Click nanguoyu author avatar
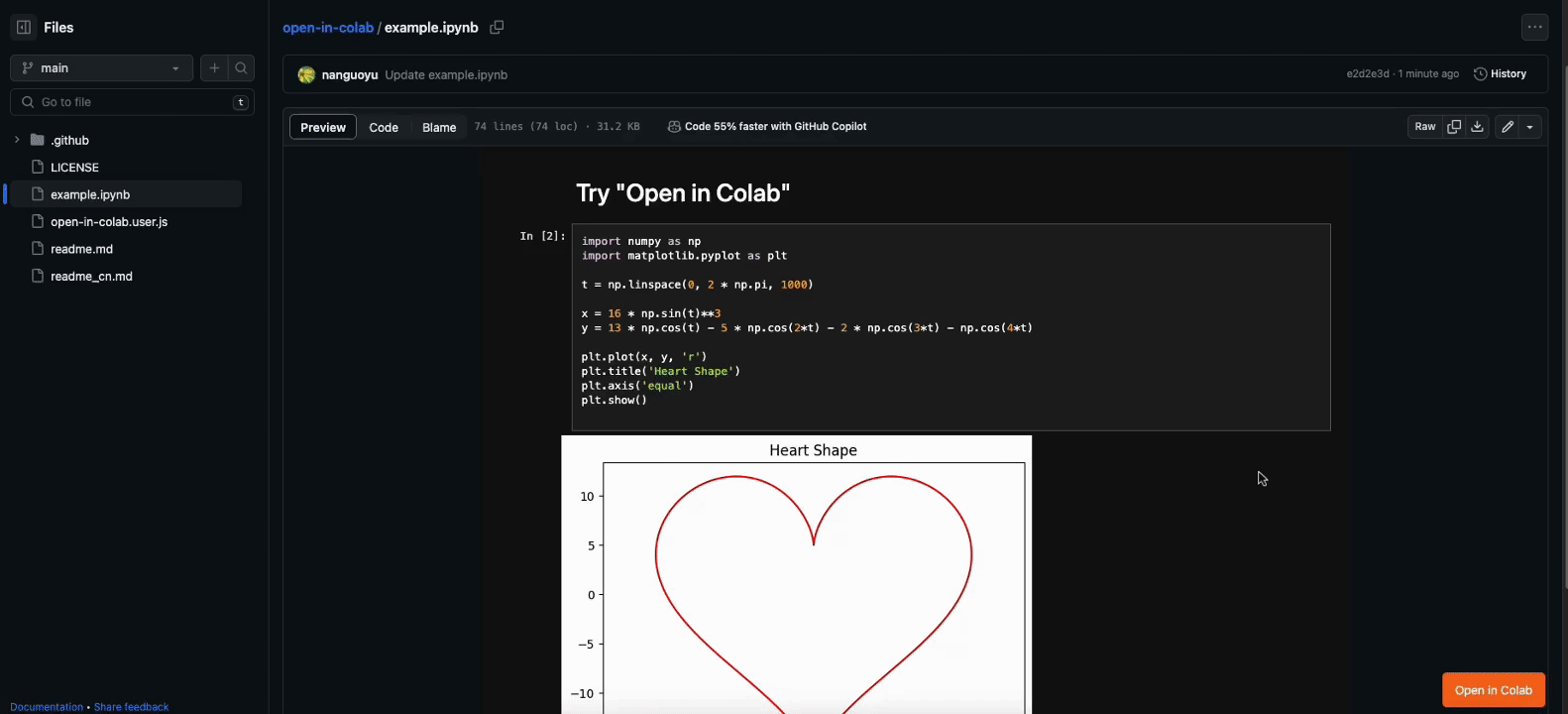 pyautogui.click(x=306, y=74)
